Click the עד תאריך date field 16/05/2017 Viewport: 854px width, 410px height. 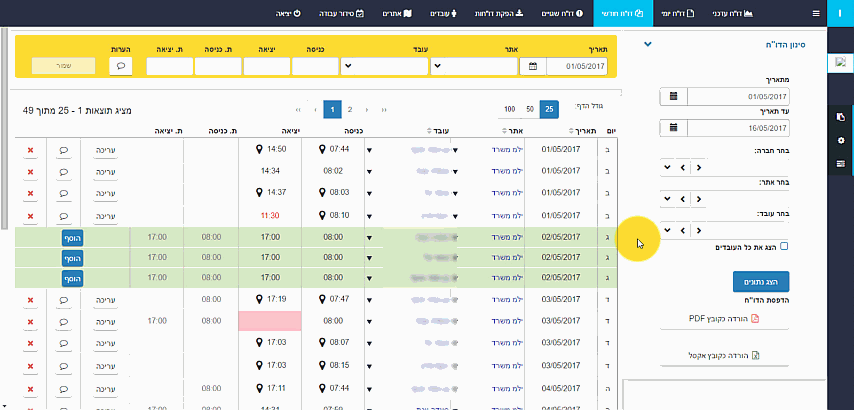click(x=738, y=128)
